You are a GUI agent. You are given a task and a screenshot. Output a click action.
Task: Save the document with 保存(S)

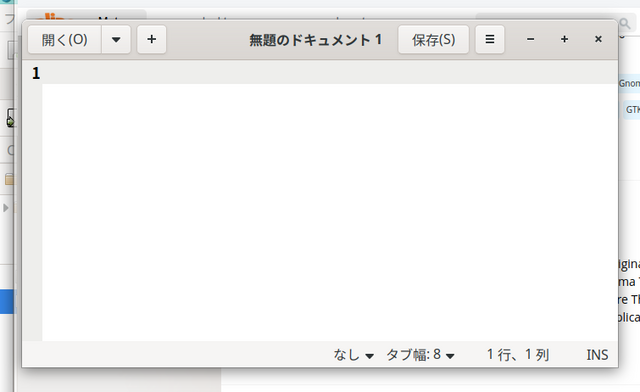point(433,40)
